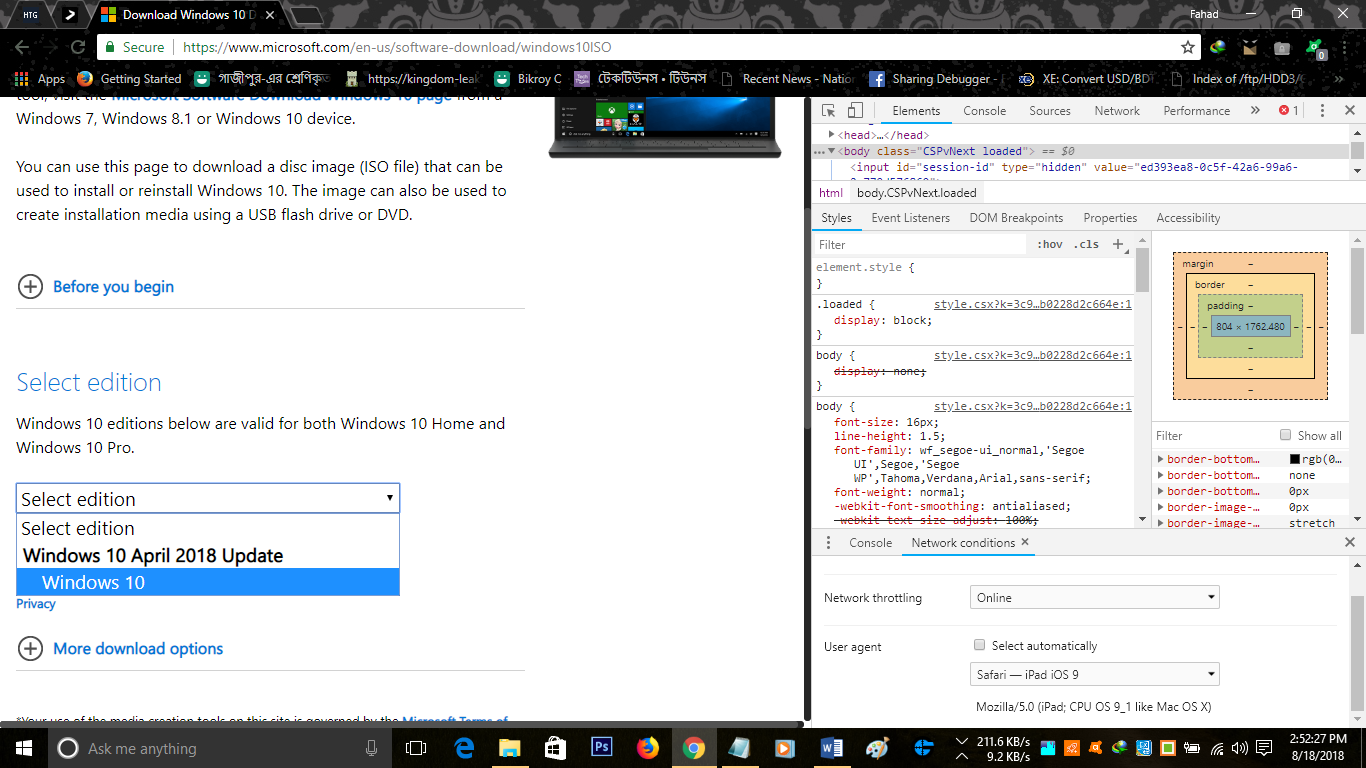Open the DOM Breakpoints tab

point(1016,218)
